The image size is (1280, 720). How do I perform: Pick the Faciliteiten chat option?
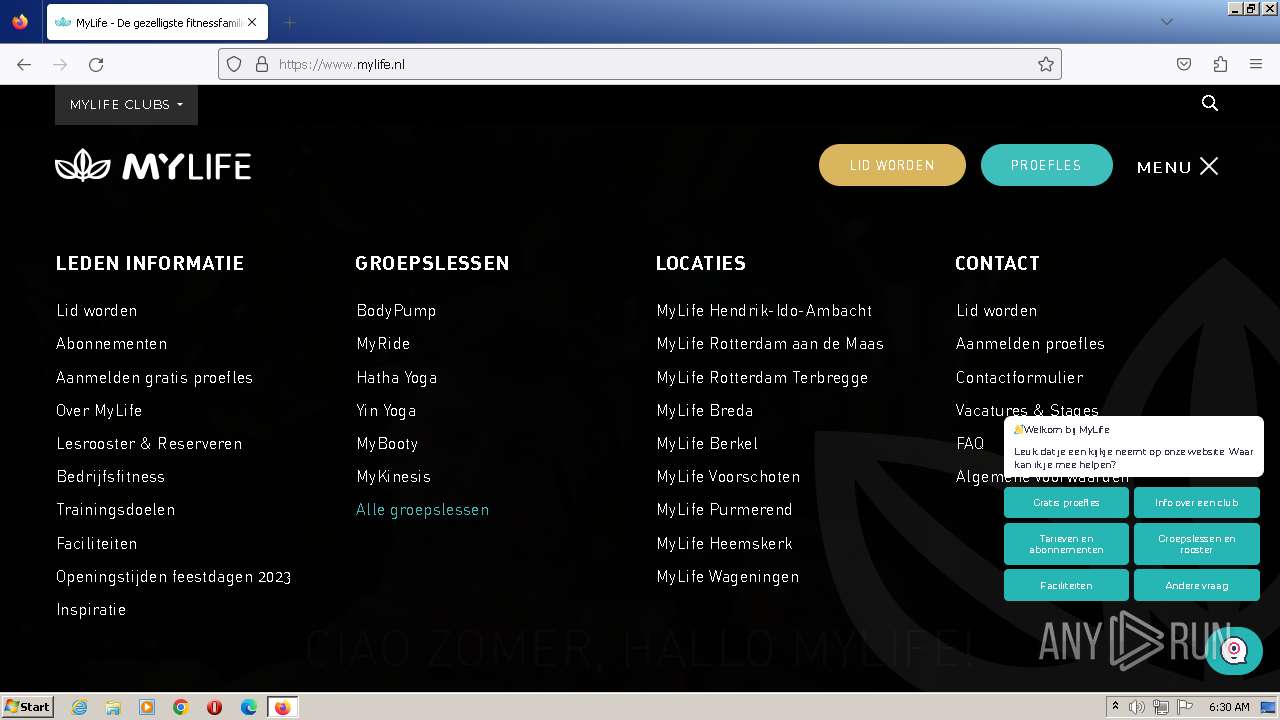point(1066,585)
